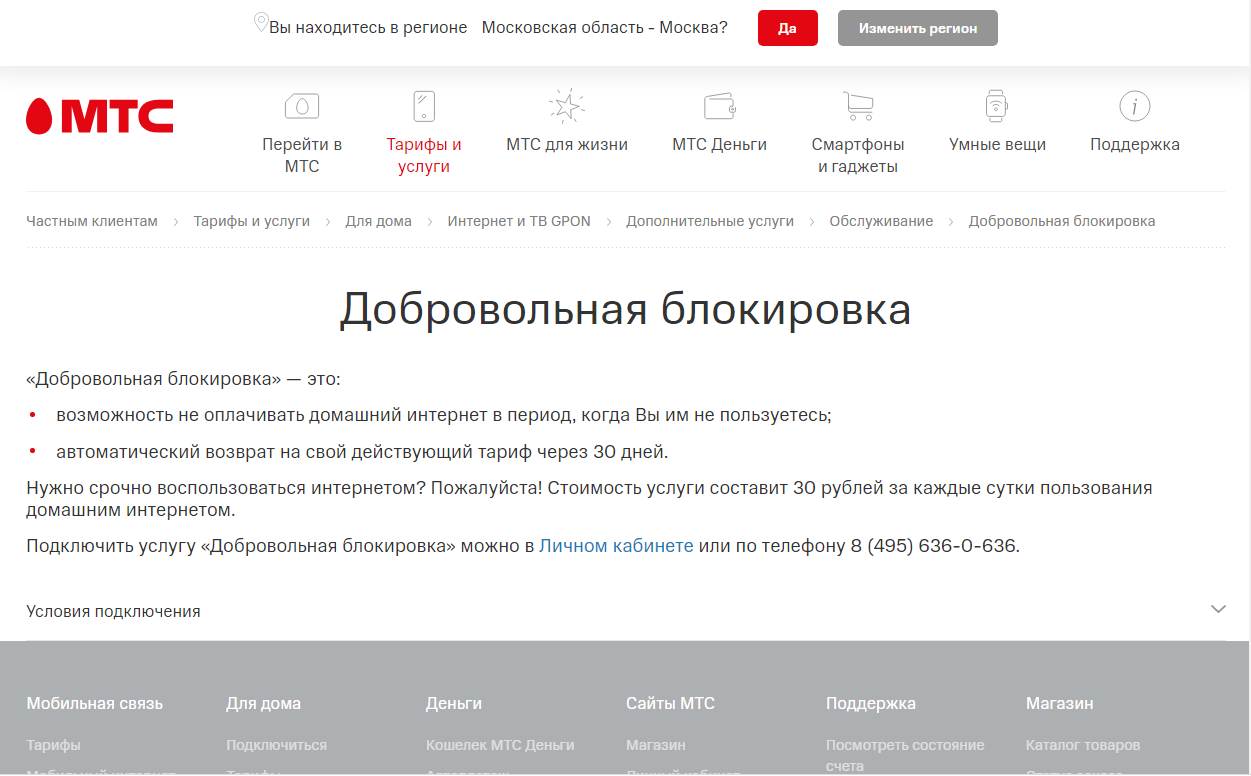Expand the Условия подключения section
The height and width of the screenshot is (776, 1251).
(x=626, y=611)
